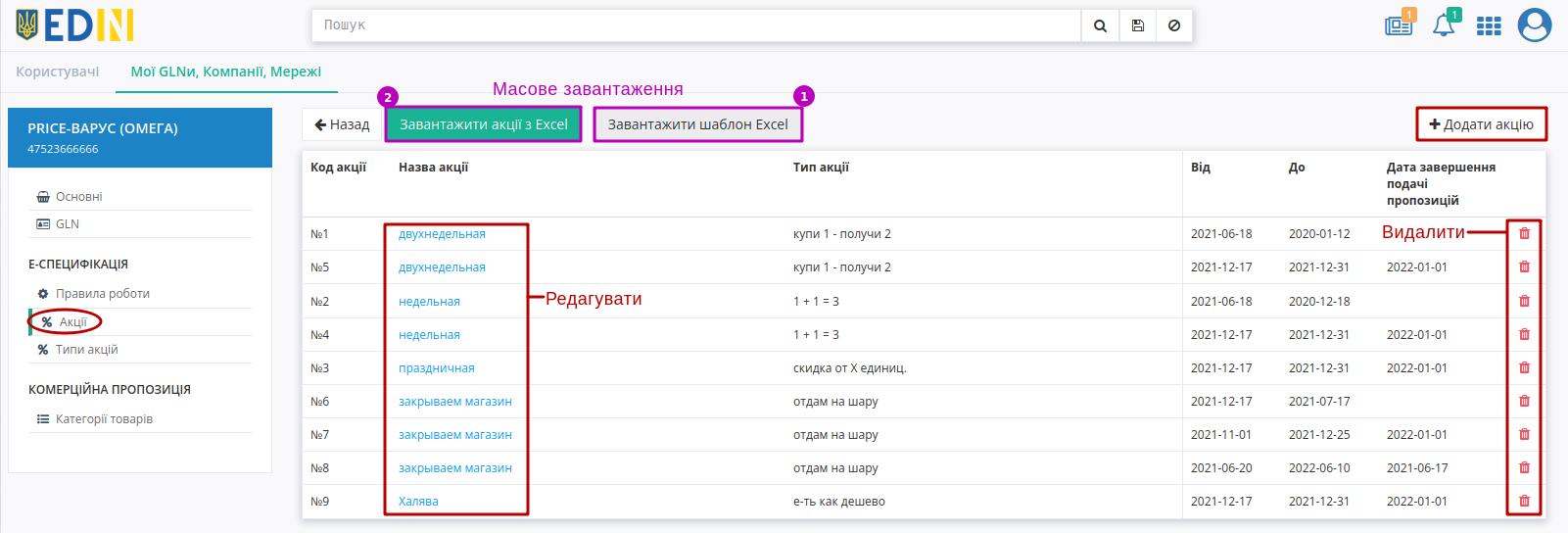Click the Додати акцію button

click(x=1481, y=124)
